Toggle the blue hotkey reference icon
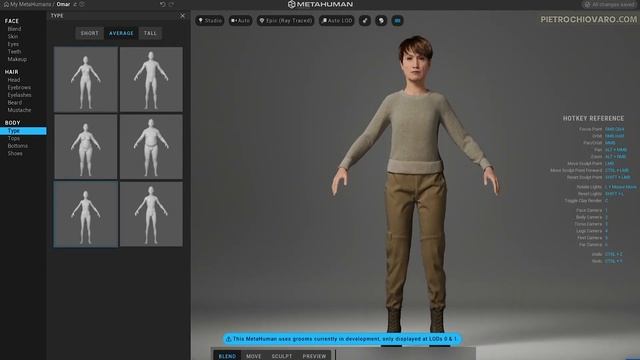This screenshot has width=640, height=360. click(x=398, y=20)
